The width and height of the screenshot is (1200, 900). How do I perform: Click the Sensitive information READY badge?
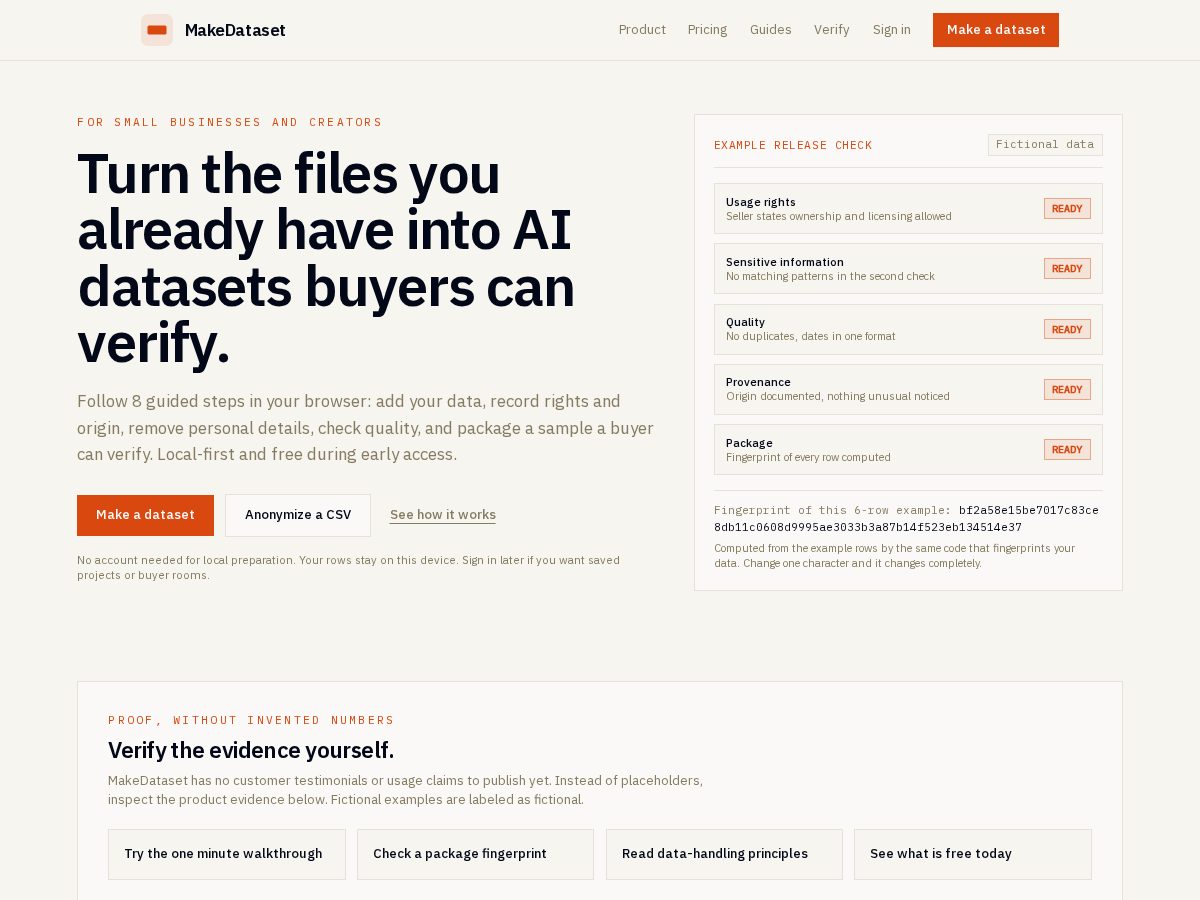click(1067, 269)
